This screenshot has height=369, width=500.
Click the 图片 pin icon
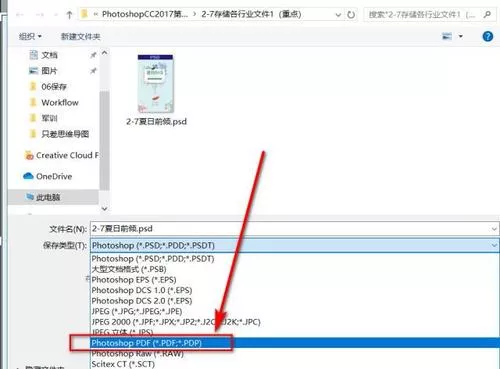coord(93,71)
